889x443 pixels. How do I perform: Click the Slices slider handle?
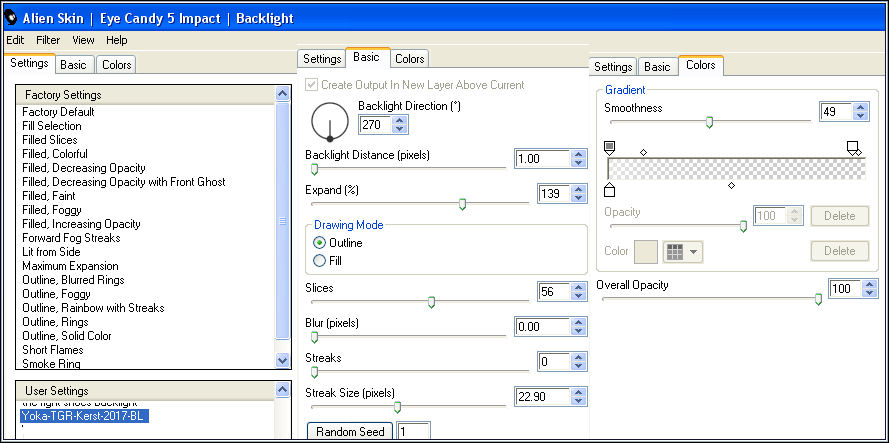pos(431,302)
